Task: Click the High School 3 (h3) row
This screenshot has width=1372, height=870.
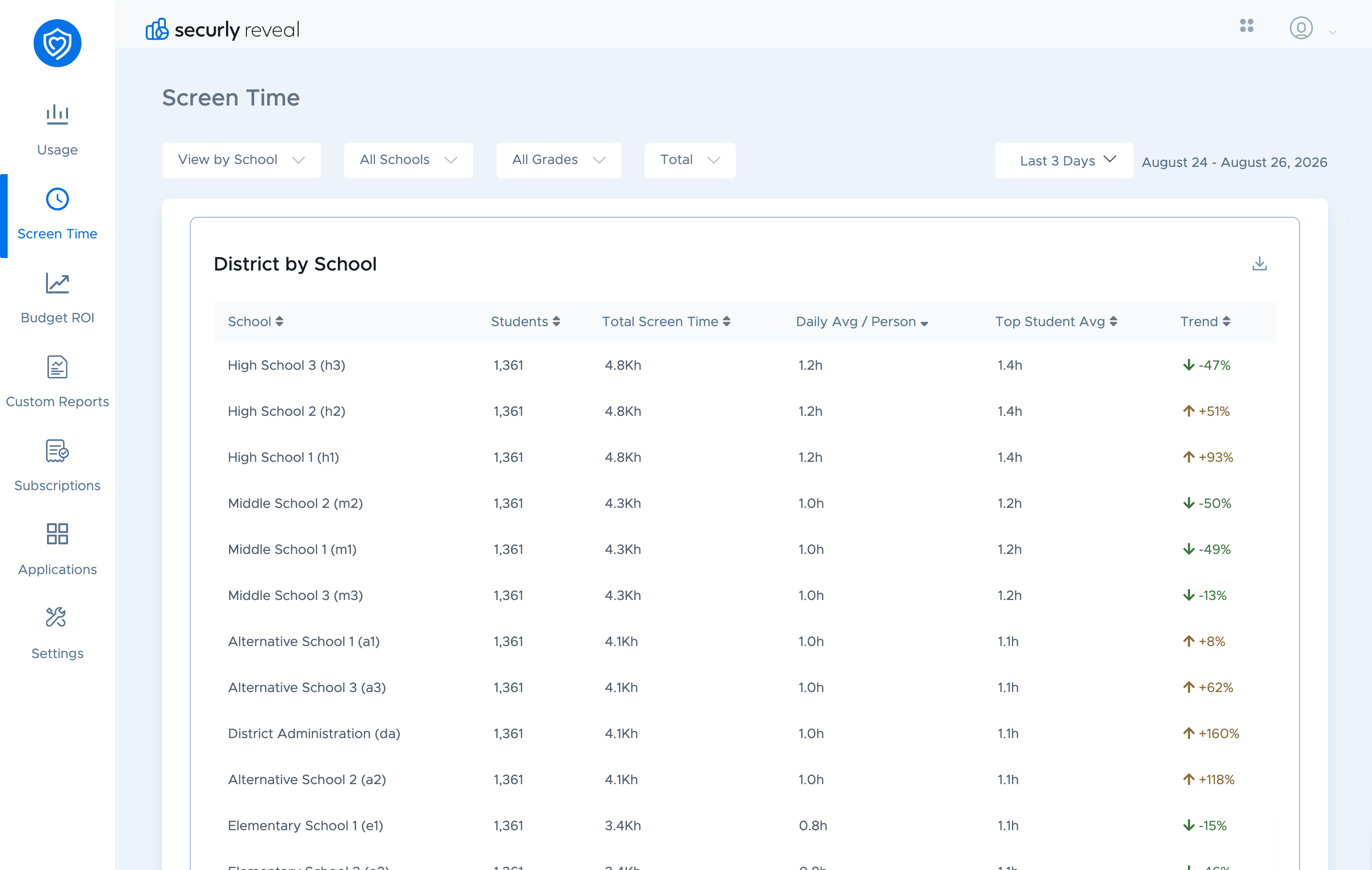Action: click(x=744, y=365)
